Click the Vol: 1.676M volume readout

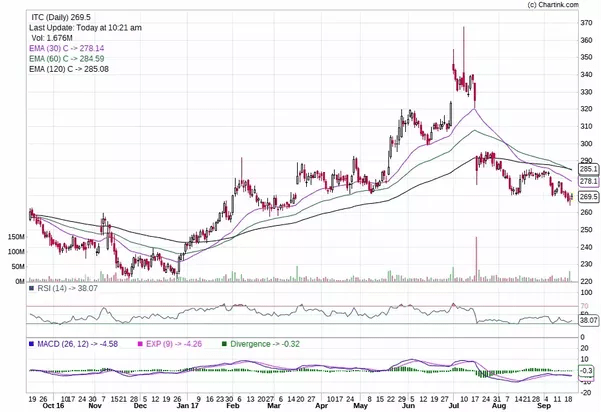tap(52, 38)
